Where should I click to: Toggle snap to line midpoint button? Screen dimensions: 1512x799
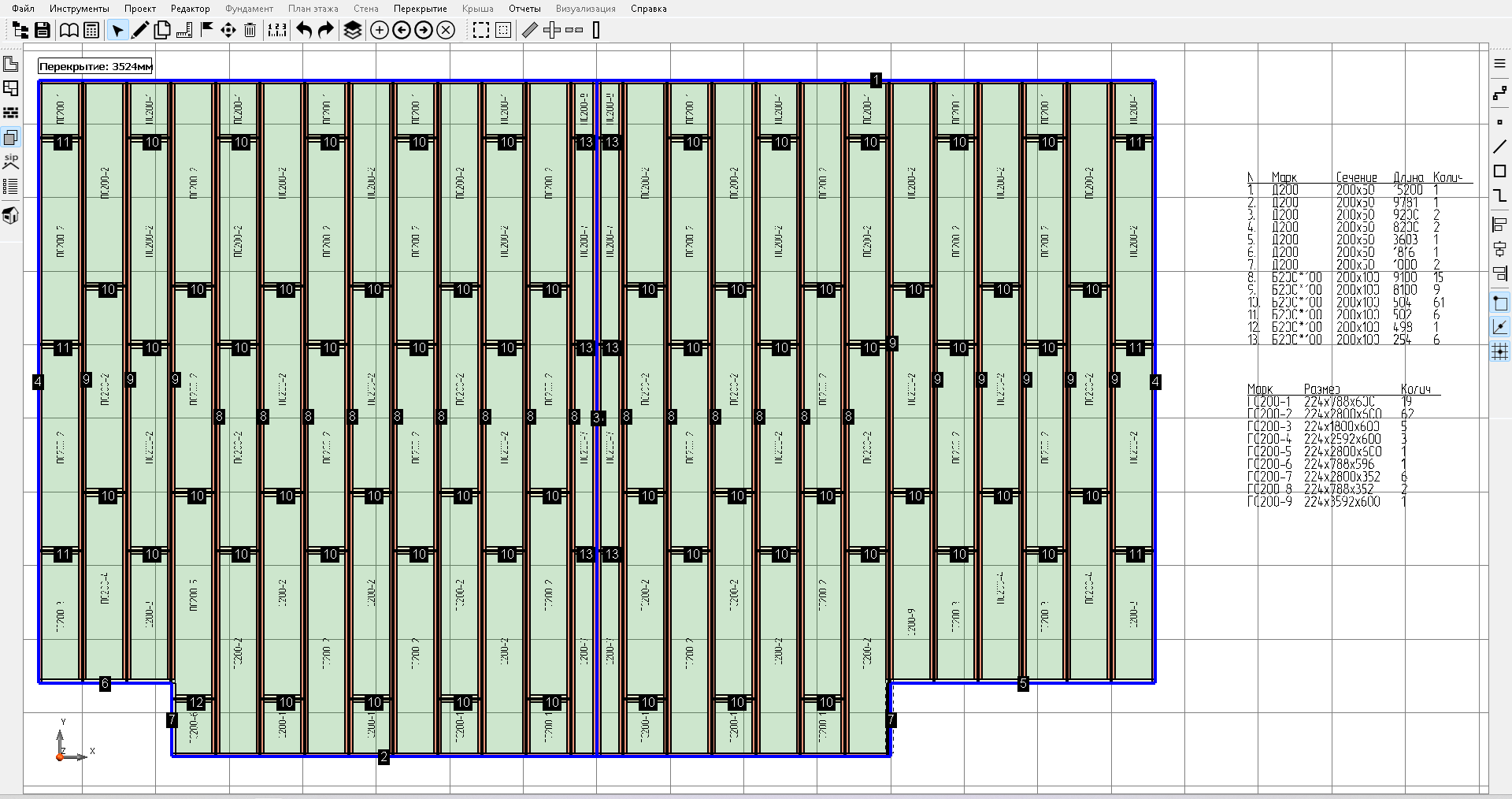tap(1499, 327)
